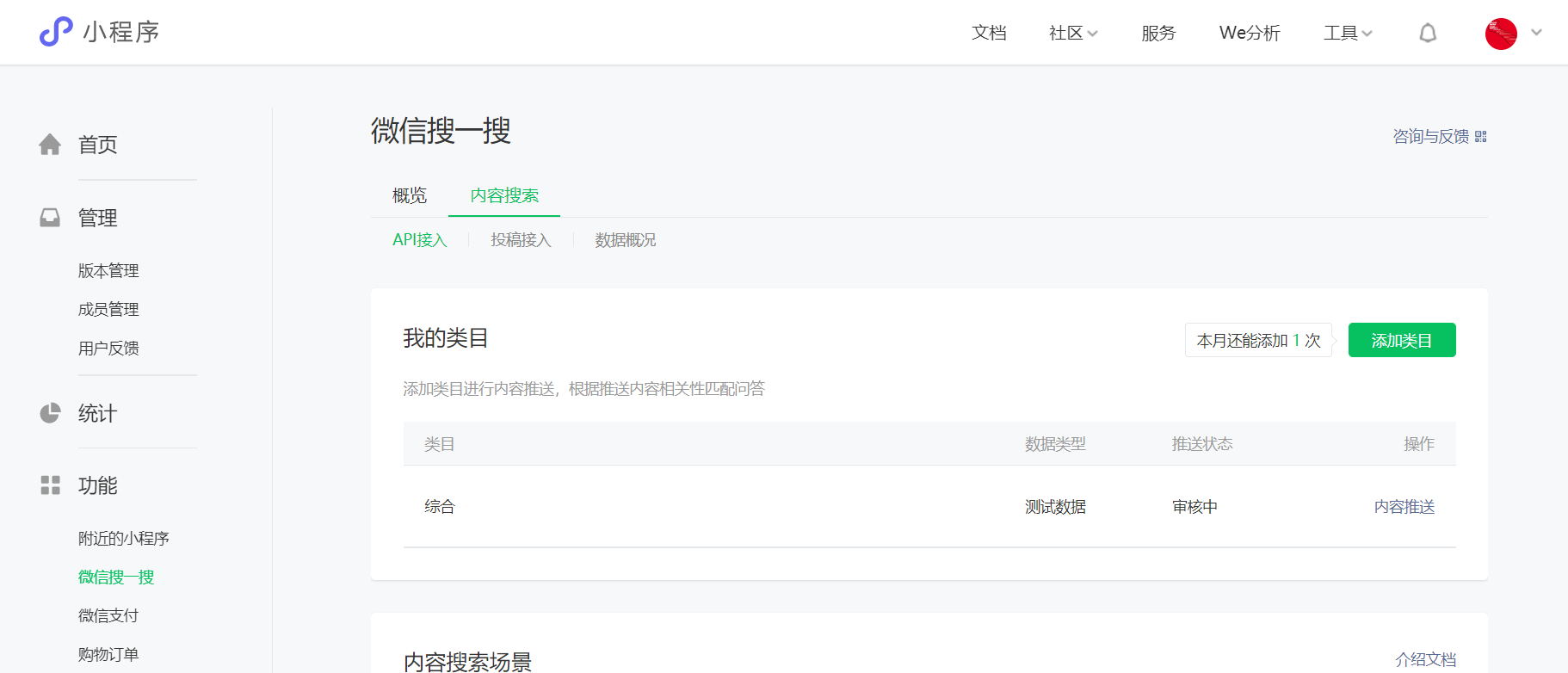Image resolution: width=1568 pixels, height=673 pixels.
Task: Click the 咨询与反馈 link
Action: pos(1431,136)
